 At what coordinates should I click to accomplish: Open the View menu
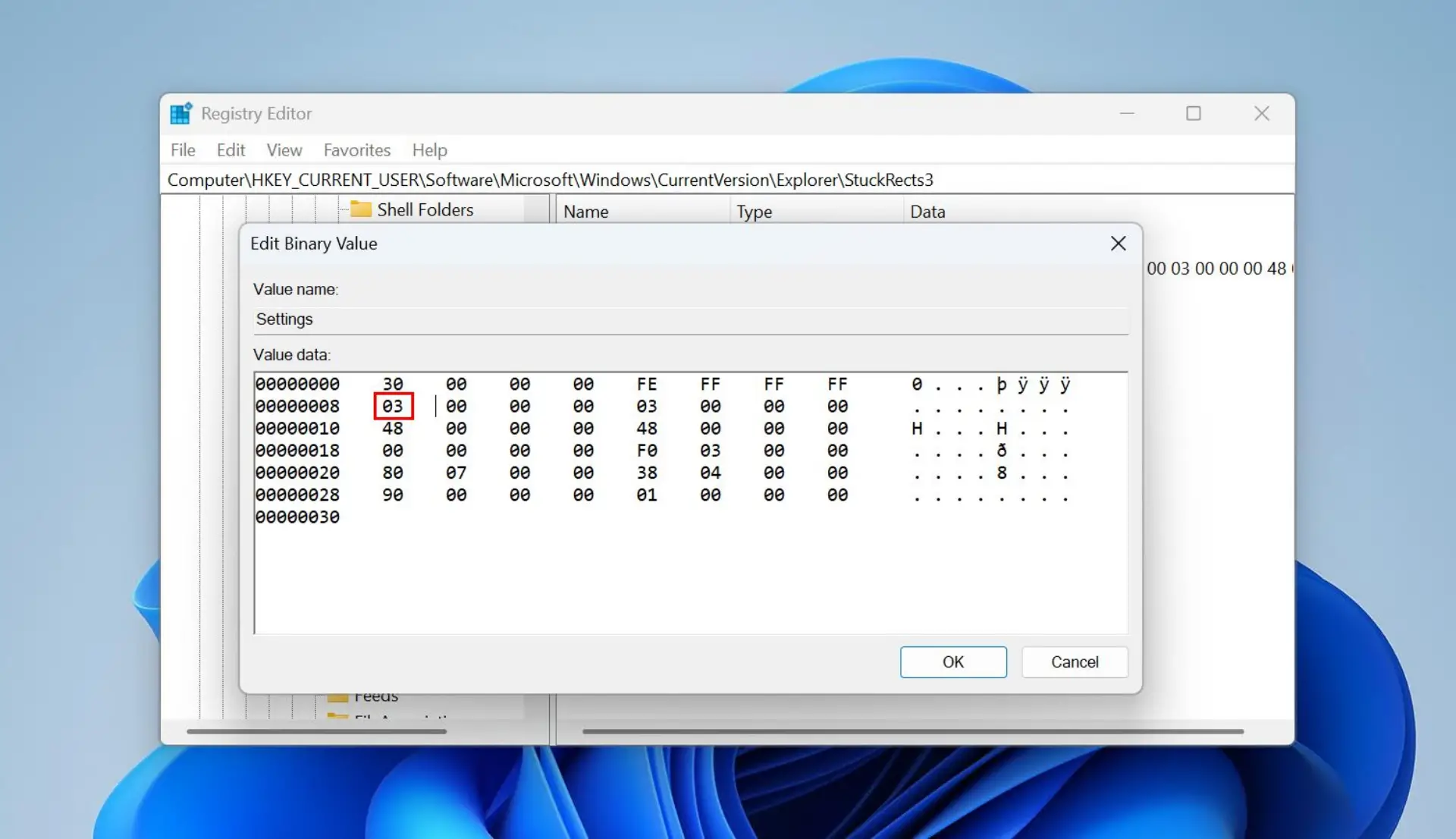coord(284,150)
